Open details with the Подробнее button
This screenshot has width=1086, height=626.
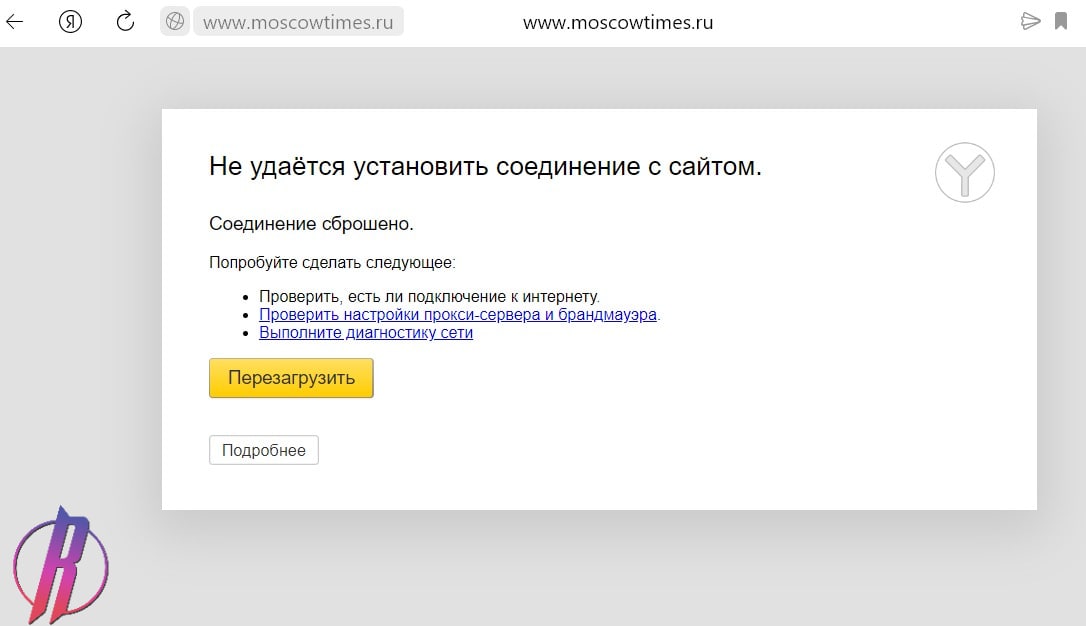264,450
